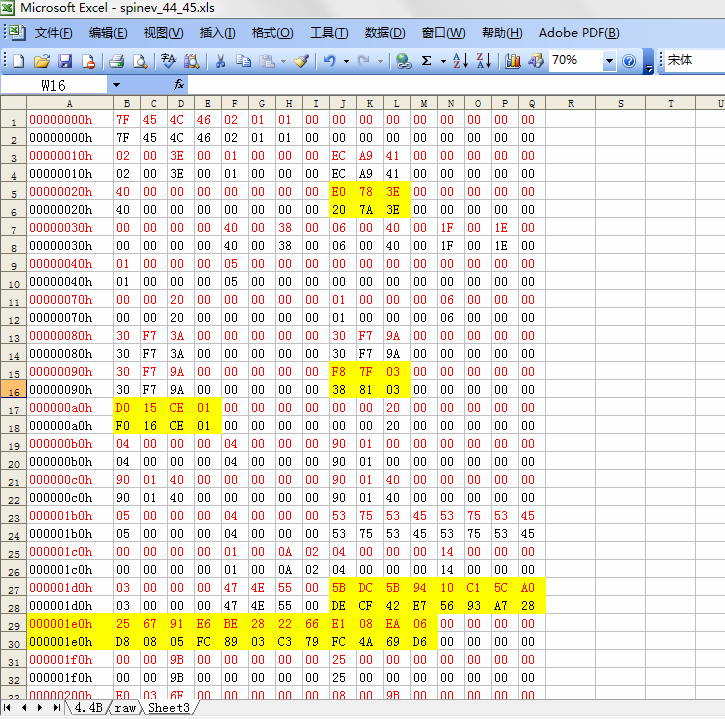Select cell A29 showing 000001e0h

click(70, 623)
